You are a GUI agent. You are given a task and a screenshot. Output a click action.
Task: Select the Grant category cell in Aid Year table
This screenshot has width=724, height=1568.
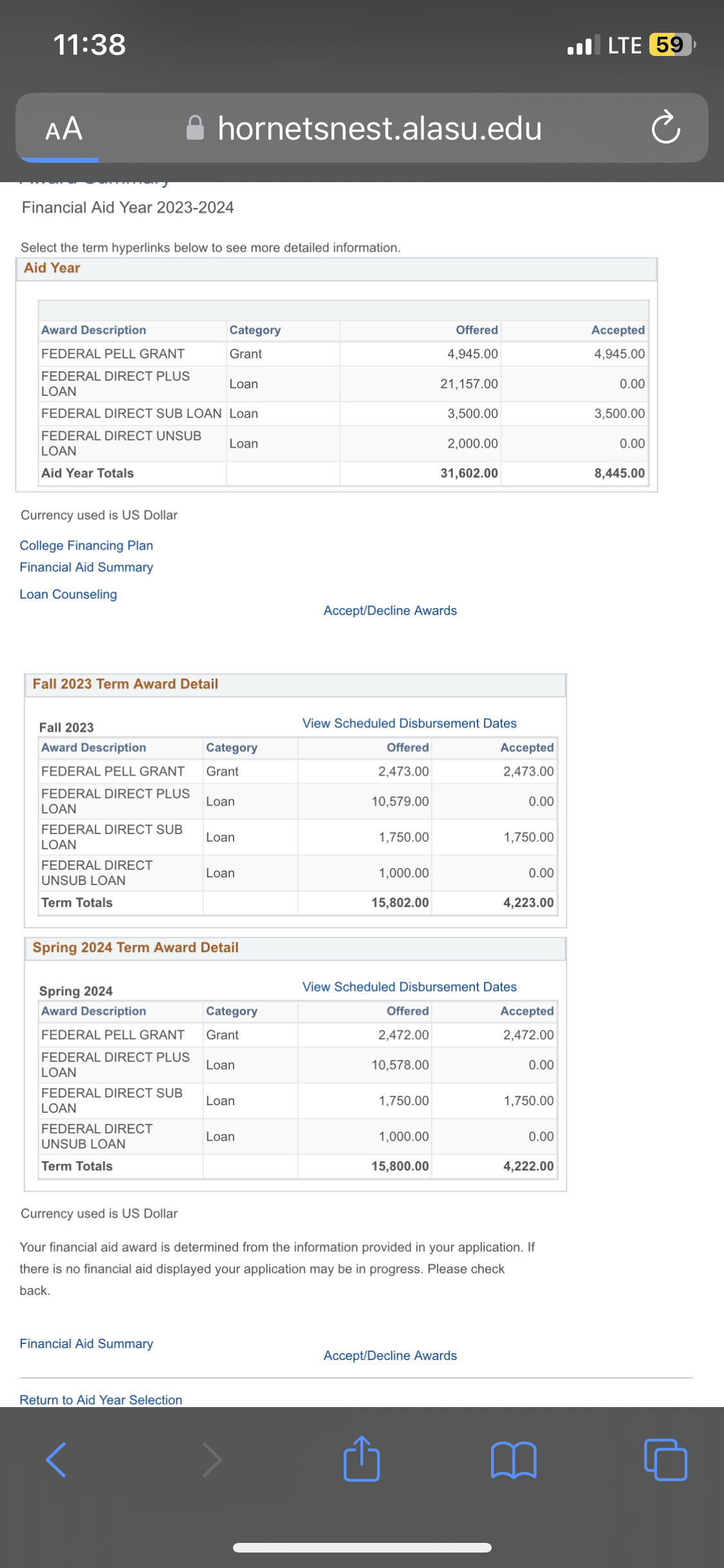(x=246, y=353)
